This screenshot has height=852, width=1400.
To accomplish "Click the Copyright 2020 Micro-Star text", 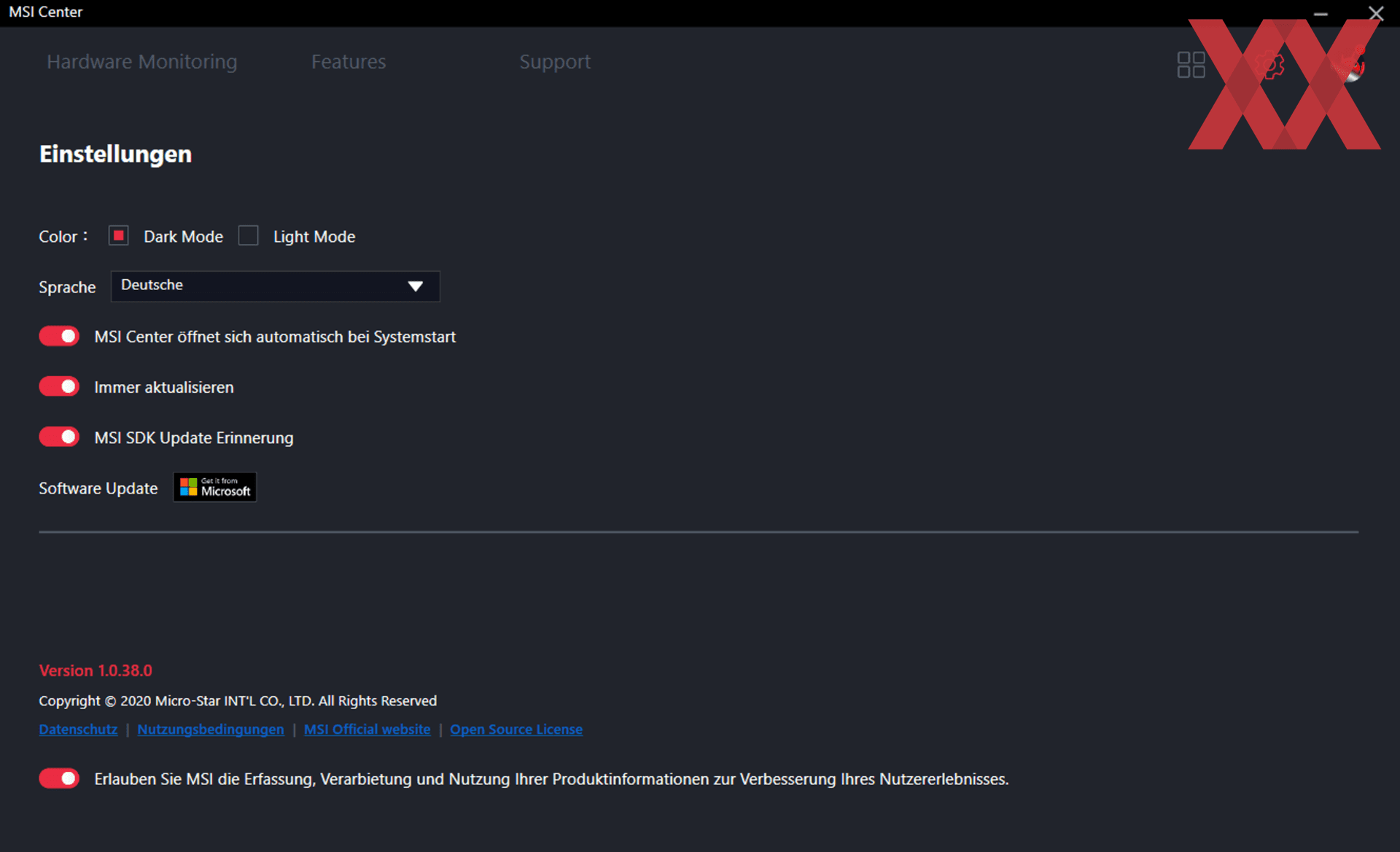I will [x=238, y=700].
